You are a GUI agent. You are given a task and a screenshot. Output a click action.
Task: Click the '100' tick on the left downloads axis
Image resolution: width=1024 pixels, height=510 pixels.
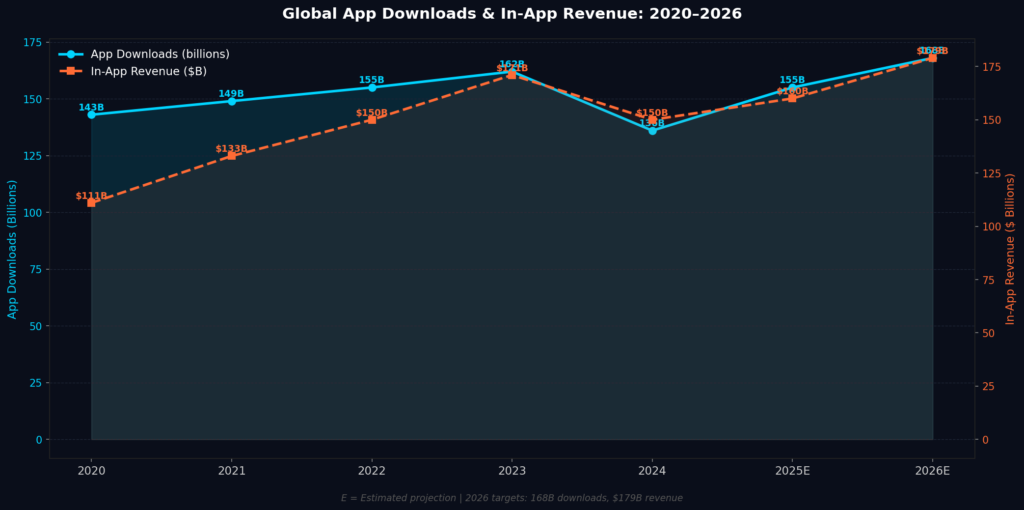(34, 213)
